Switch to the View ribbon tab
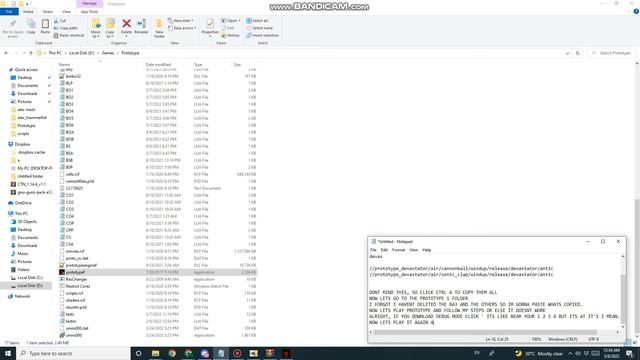This screenshot has height=360, width=640. pyautogui.click(x=66, y=12)
